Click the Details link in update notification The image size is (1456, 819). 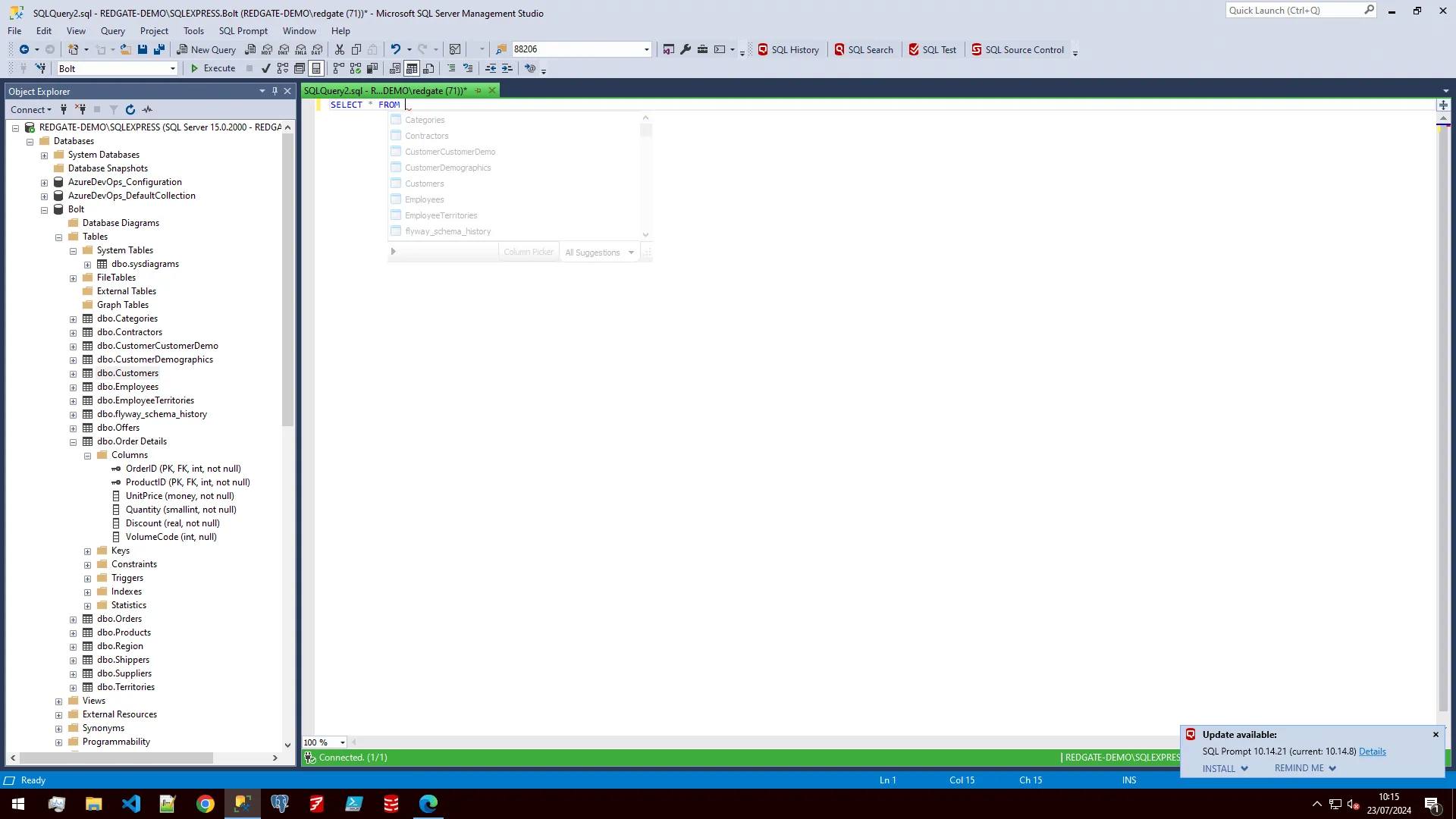tap(1373, 751)
